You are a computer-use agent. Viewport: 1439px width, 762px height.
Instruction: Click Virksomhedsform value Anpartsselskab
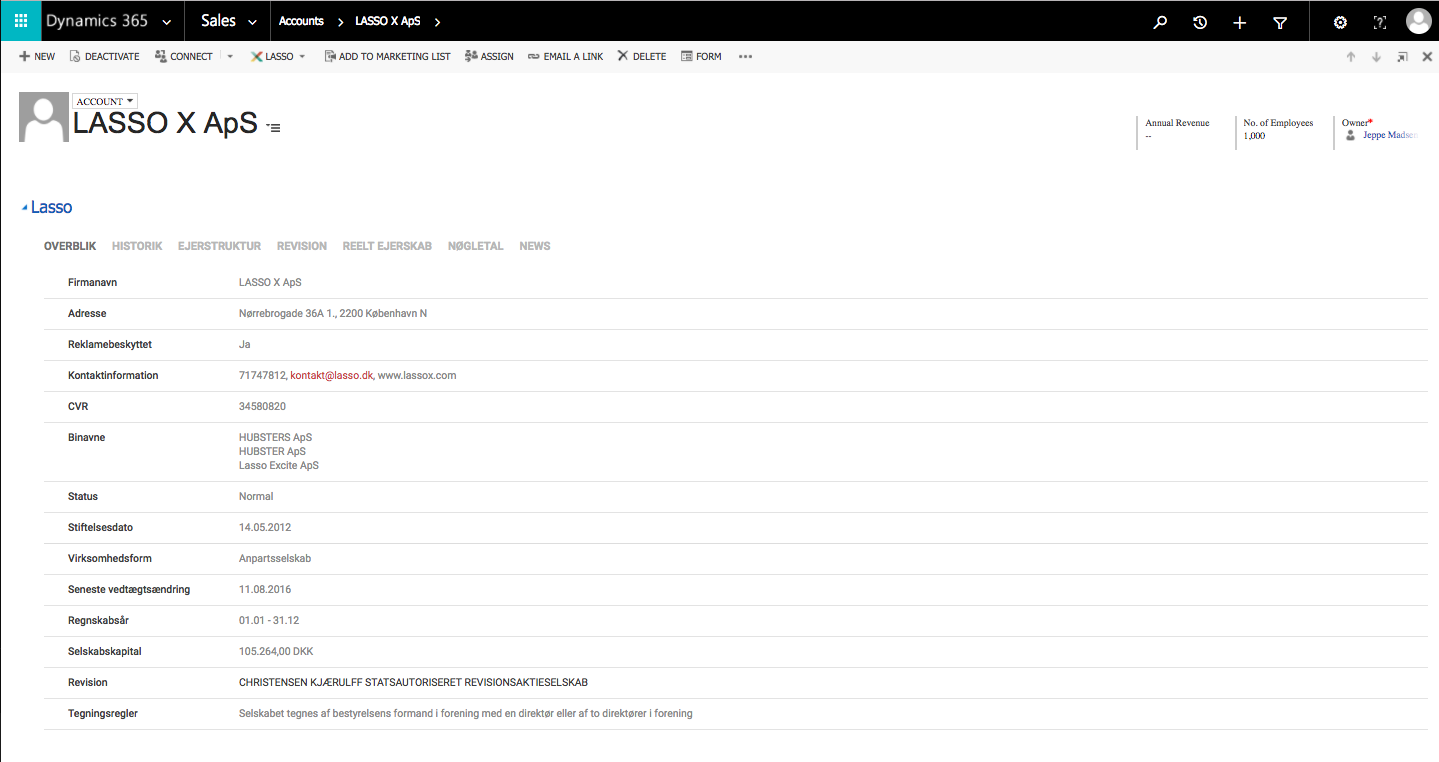(275, 558)
